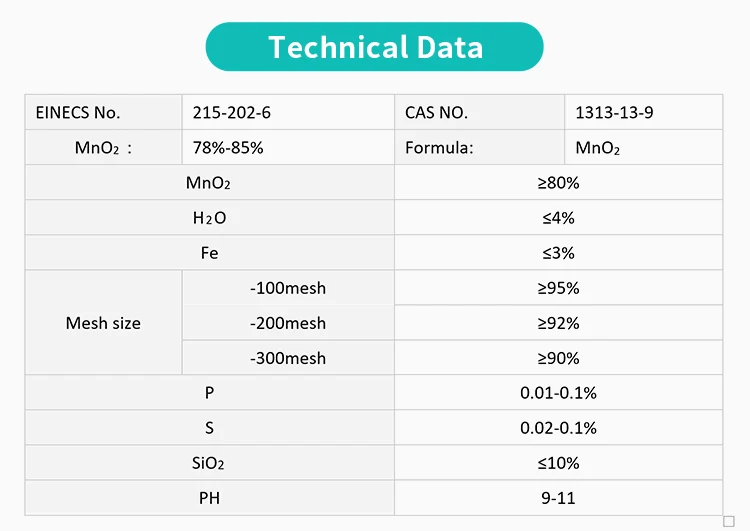This screenshot has height=531, width=750.
Task: Click the -100mesh cell
Action: click(x=288, y=288)
